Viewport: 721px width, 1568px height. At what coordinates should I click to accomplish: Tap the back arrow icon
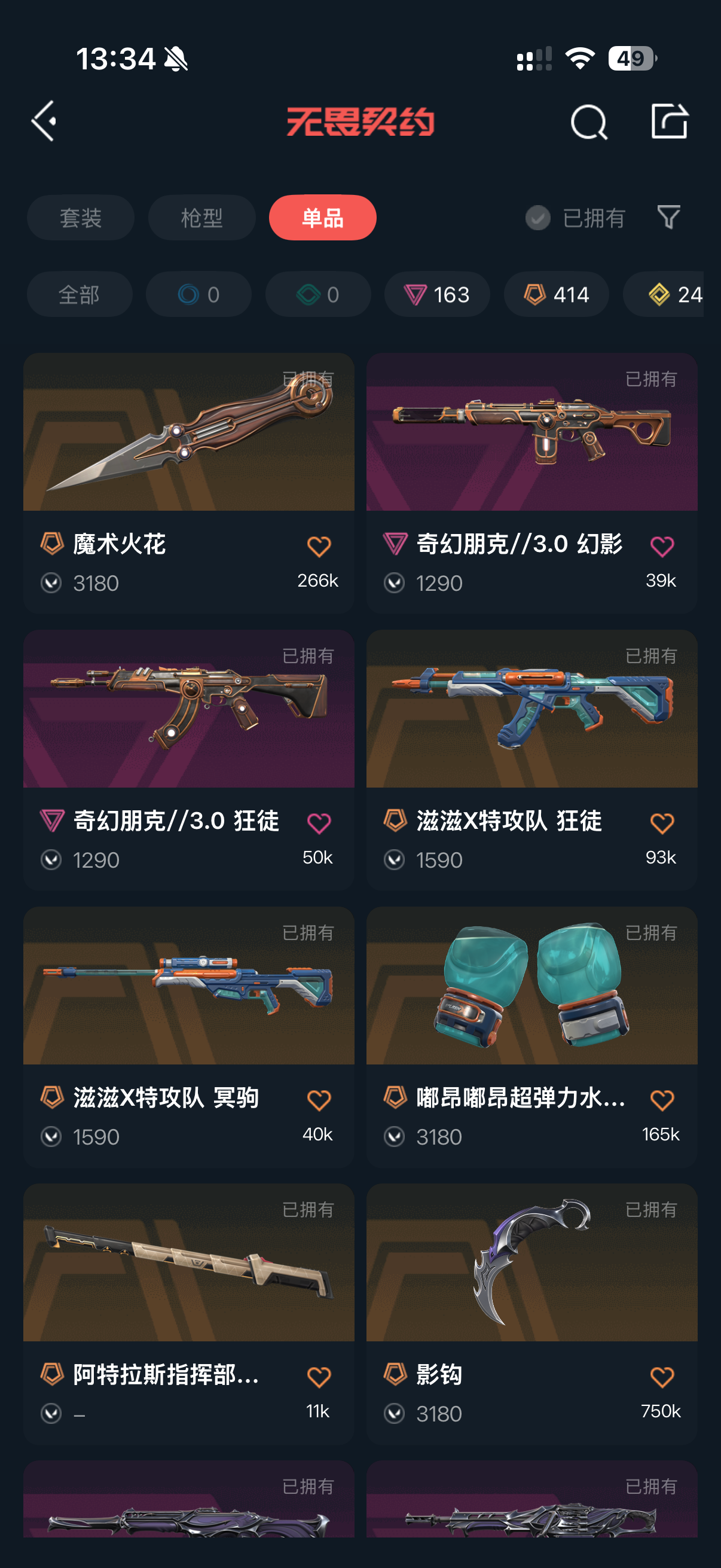click(44, 121)
